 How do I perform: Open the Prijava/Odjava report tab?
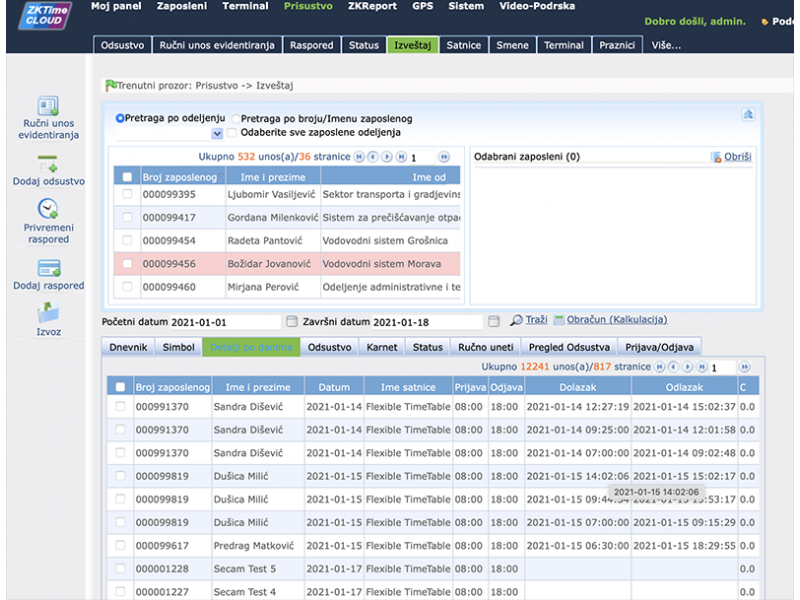click(659, 347)
